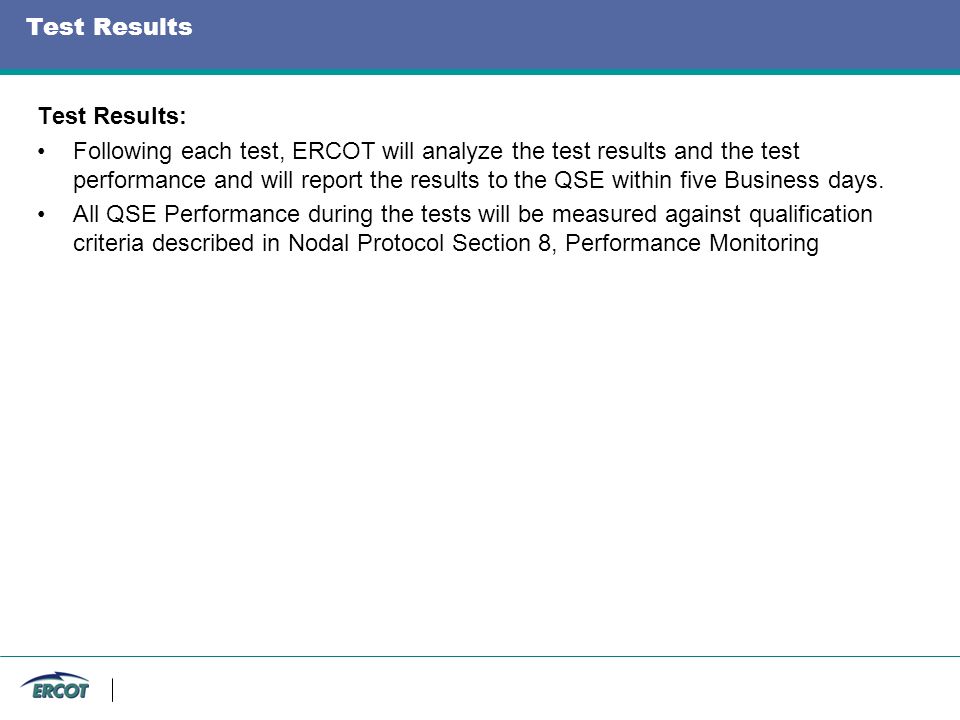Viewport: 960px width, 720px height.
Task: Click the white 'Test Results' slide title
Action: (x=109, y=27)
